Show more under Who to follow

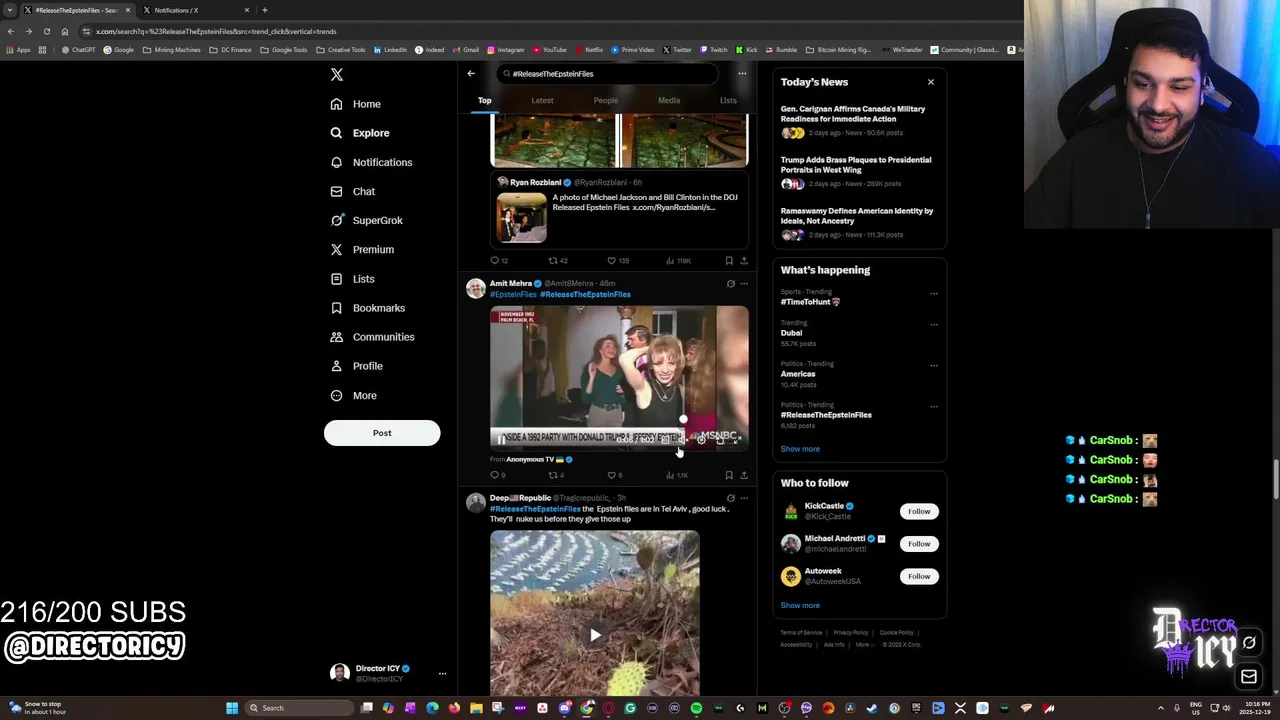pyautogui.click(x=800, y=605)
